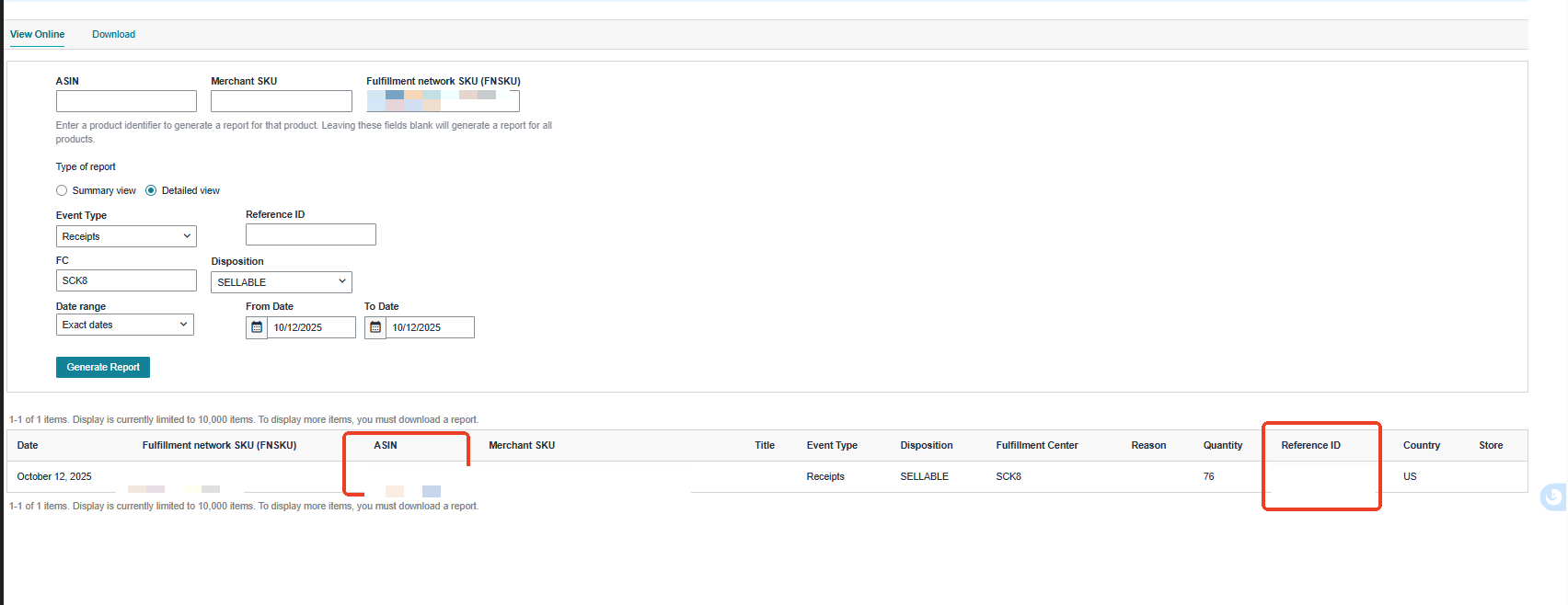Click the Reference ID filter text box

310,234
